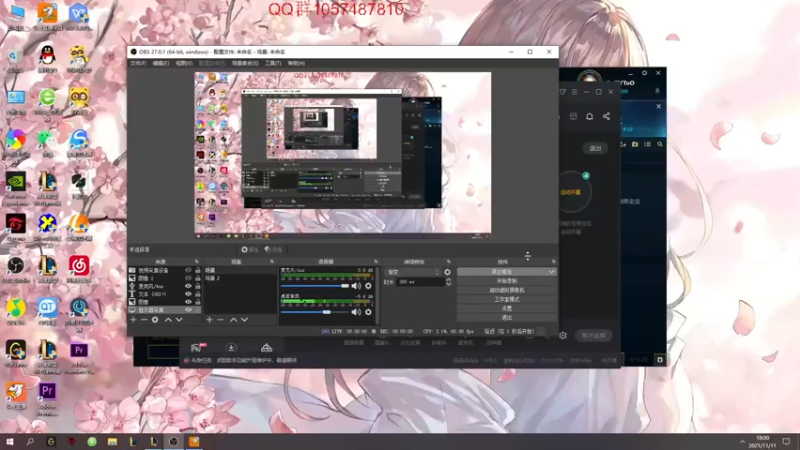Open the Help menu in OBS

[296, 63]
